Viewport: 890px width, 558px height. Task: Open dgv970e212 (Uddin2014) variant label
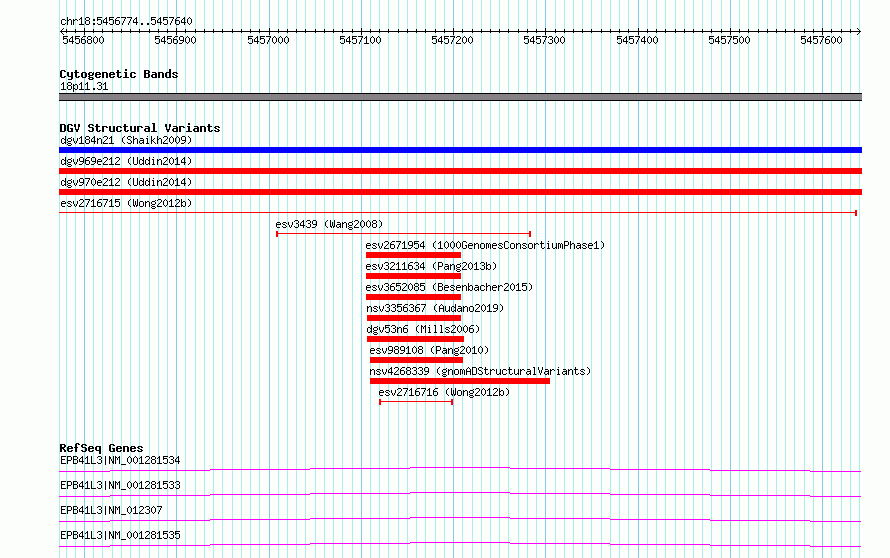[126, 182]
